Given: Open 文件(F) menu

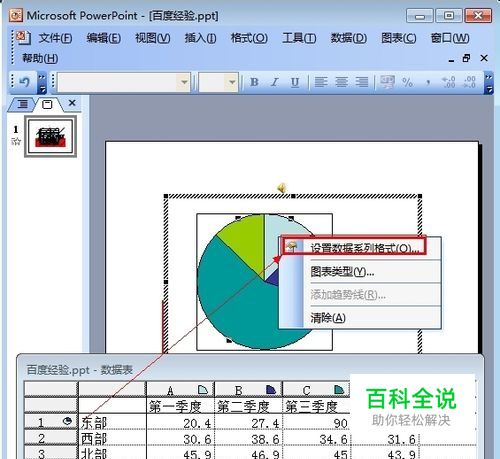Looking at the screenshot, I should click(55, 38).
